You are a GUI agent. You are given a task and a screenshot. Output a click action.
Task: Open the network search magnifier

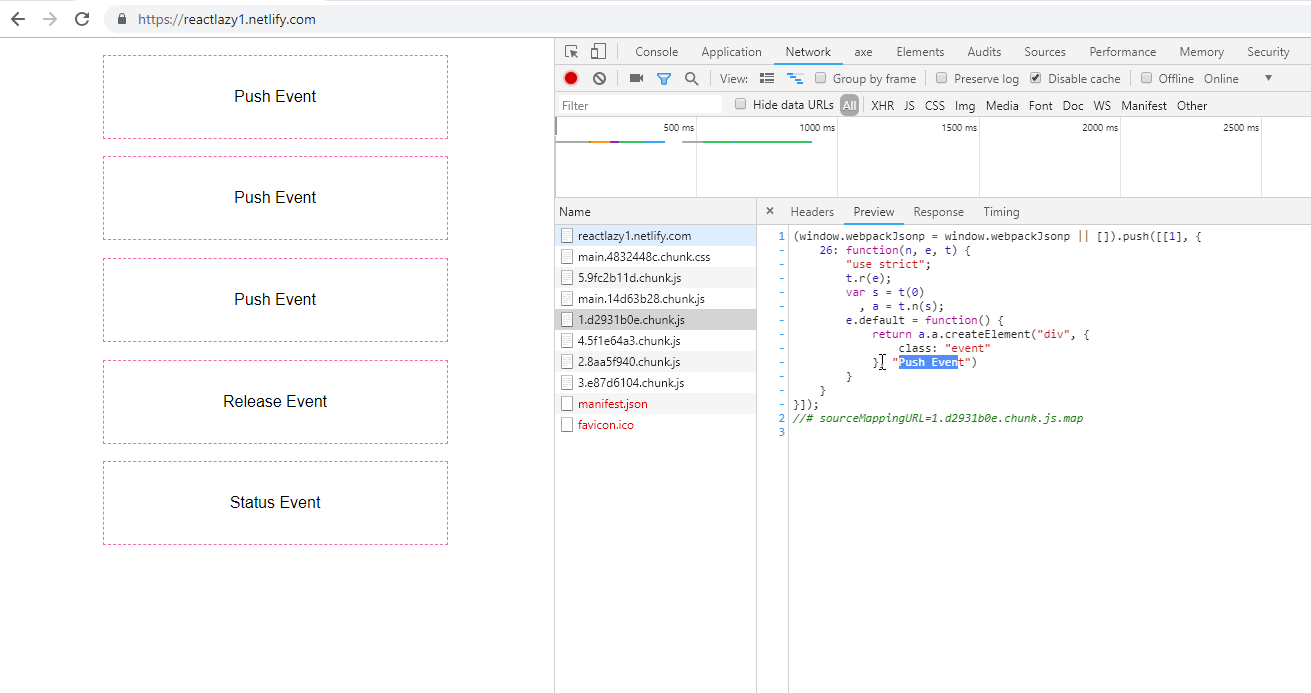click(x=691, y=79)
